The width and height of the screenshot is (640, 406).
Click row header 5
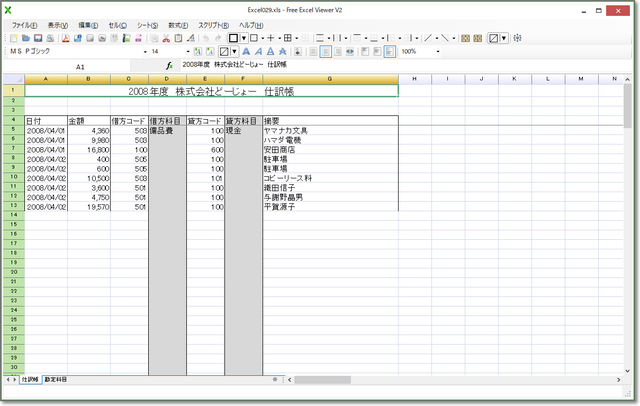(14, 130)
